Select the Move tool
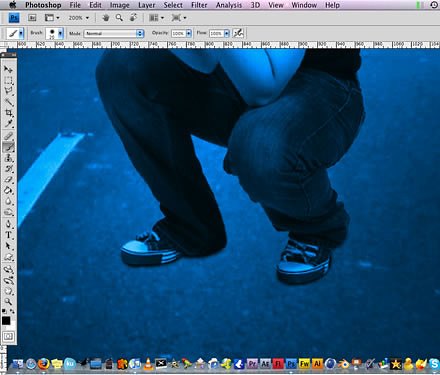 point(8,69)
